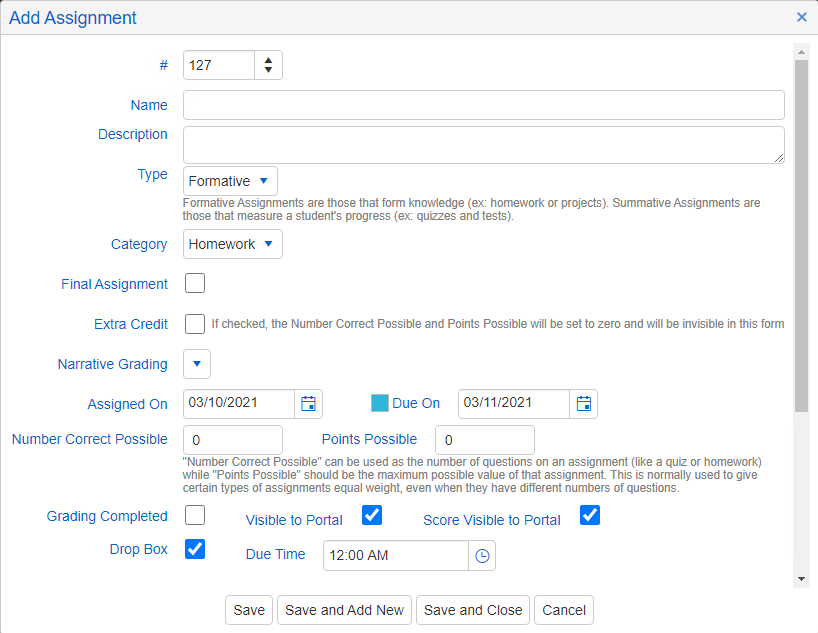
Task: Uncheck Score Visible to Portal
Action: click(x=589, y=515)
